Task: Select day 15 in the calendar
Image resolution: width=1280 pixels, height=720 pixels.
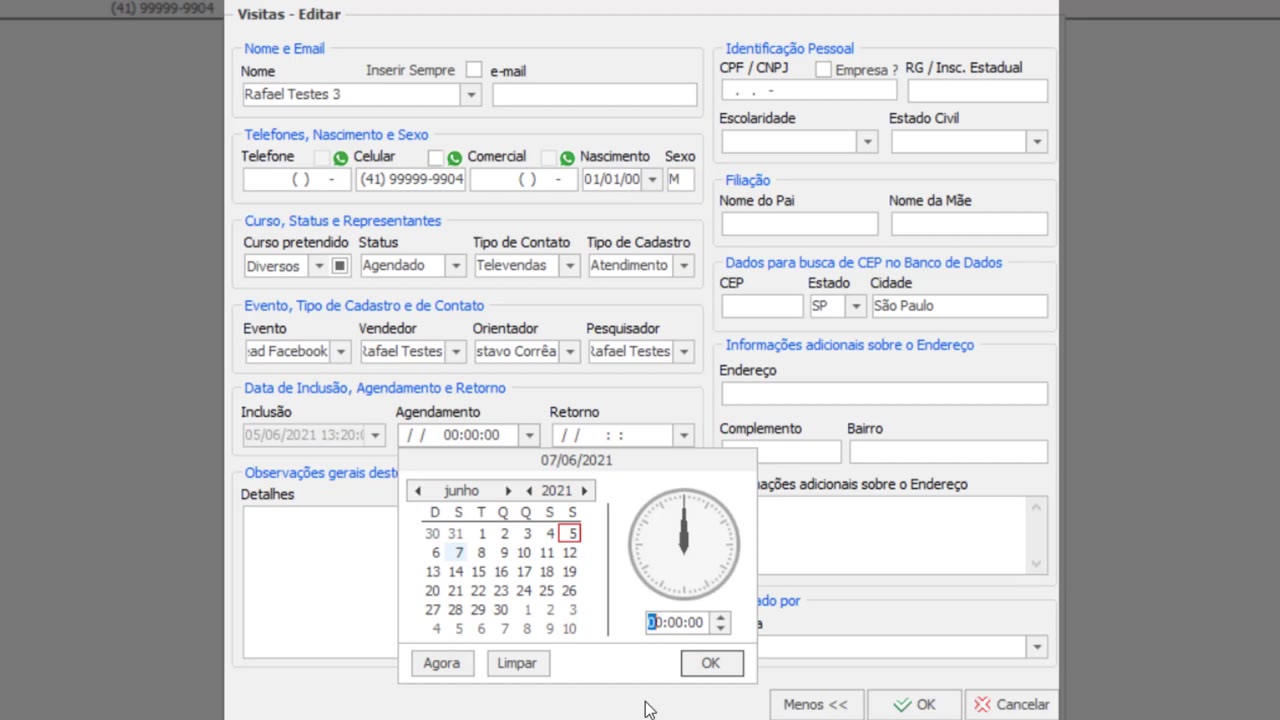Action: pos(478,572)
